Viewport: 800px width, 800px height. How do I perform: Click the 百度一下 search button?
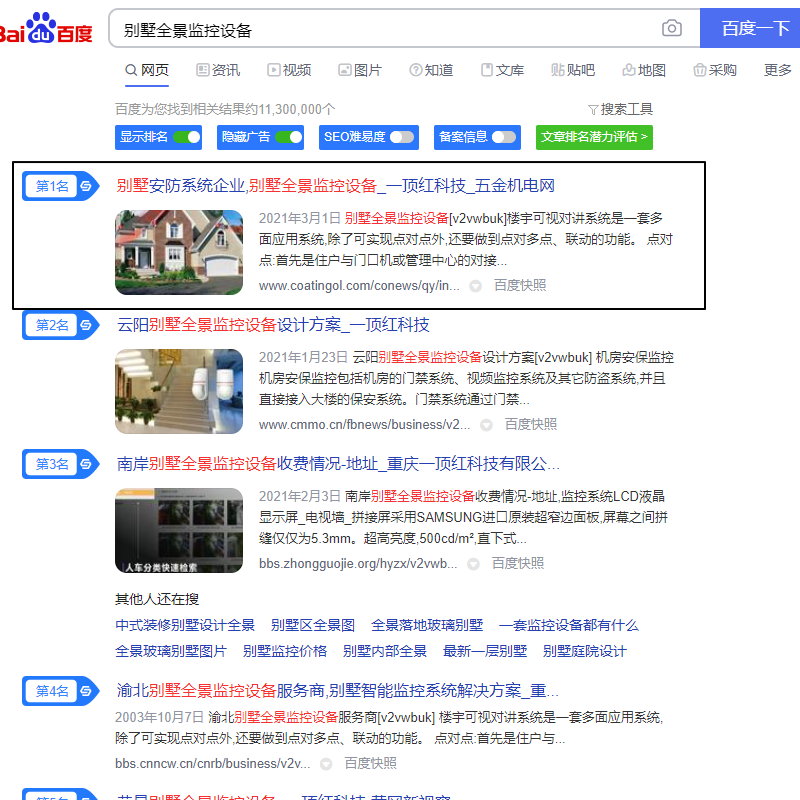750,28
